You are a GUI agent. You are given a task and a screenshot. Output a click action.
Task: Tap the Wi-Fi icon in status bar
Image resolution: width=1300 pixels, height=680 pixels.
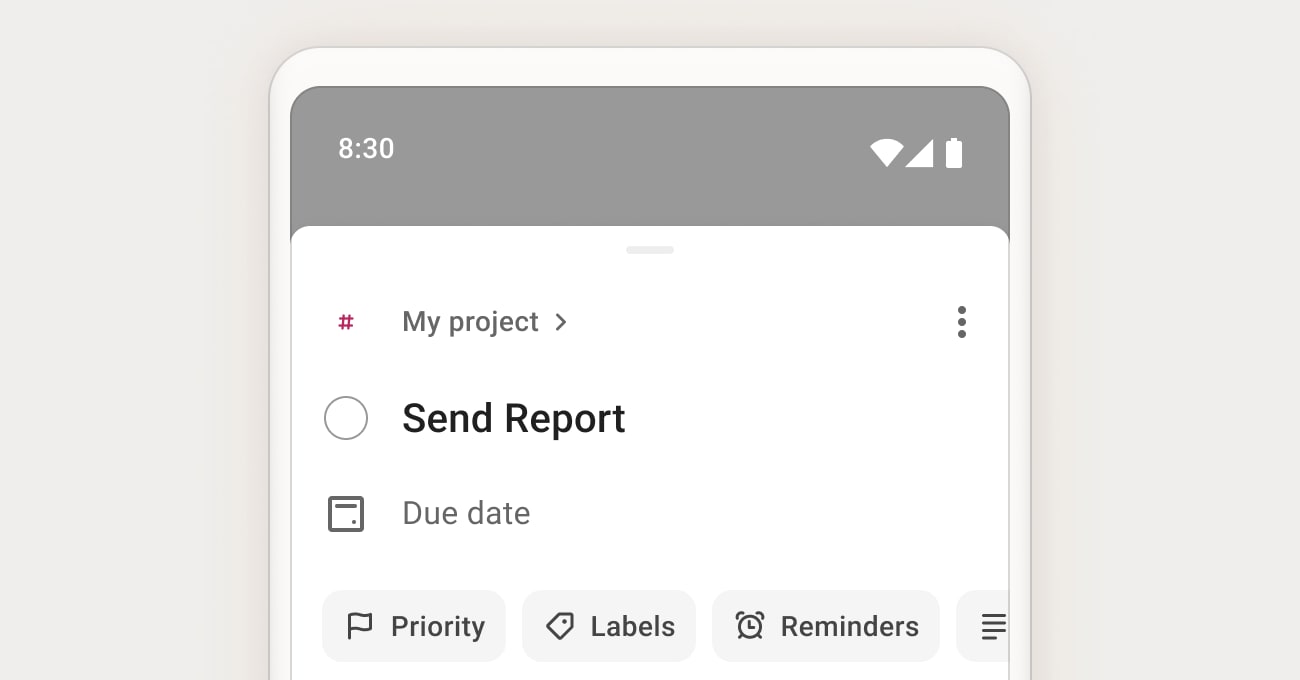tap(885, 153)
